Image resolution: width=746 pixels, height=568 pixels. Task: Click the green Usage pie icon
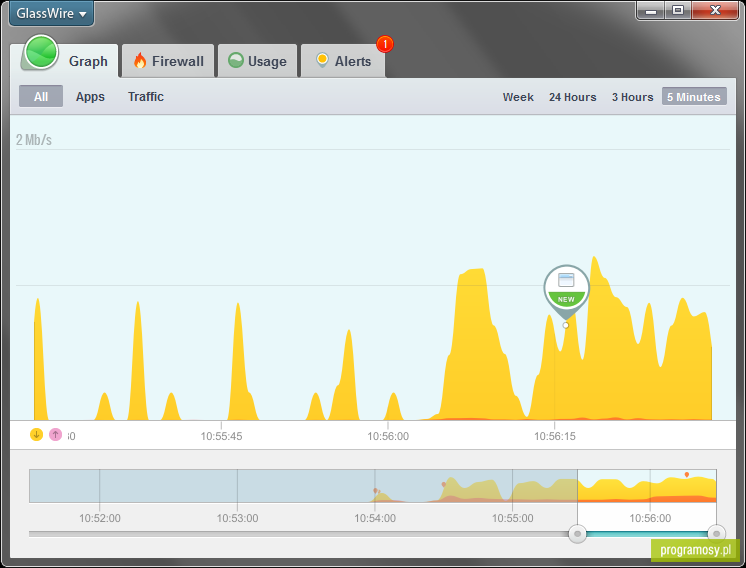tap(236, 60)
